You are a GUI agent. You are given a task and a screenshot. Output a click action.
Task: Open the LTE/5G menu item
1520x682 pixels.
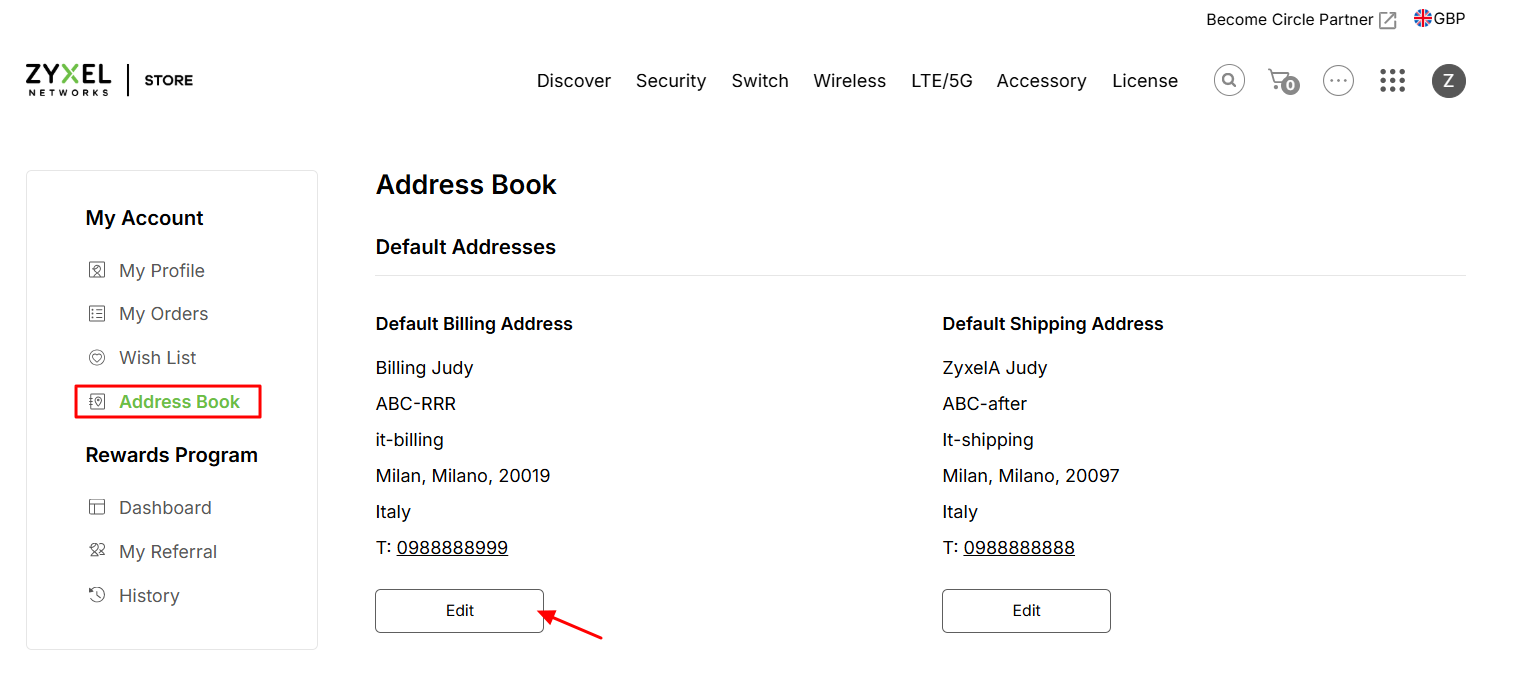click(x=942, y=81)
